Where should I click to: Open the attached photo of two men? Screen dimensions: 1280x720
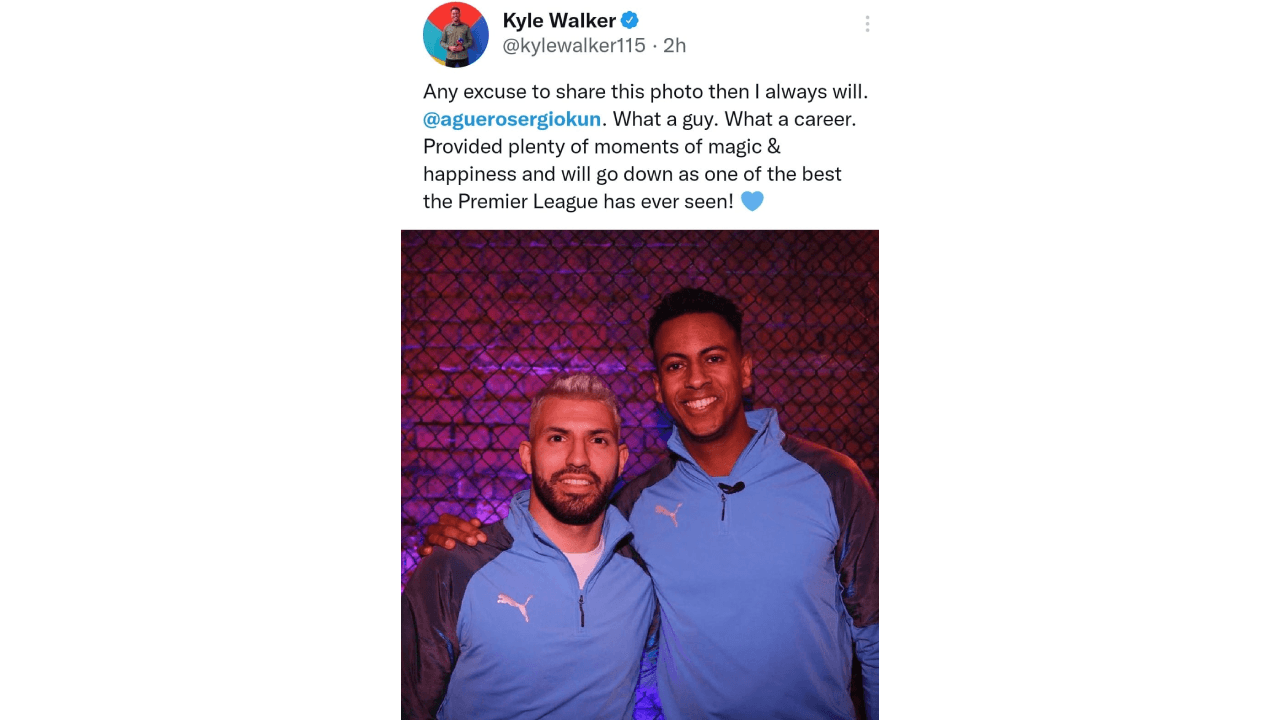click(x=640, y=475)
